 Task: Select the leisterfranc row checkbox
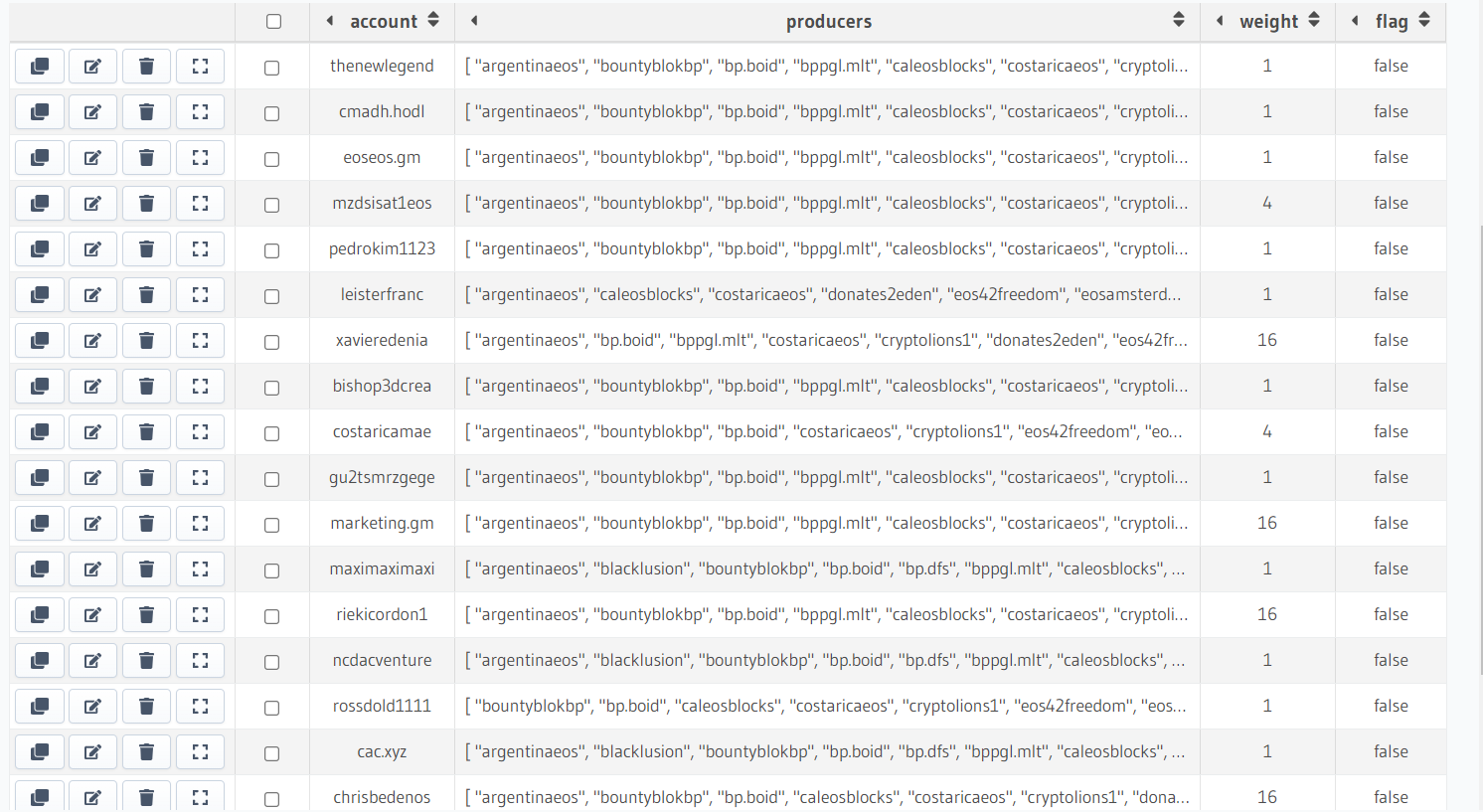point(271,296)
